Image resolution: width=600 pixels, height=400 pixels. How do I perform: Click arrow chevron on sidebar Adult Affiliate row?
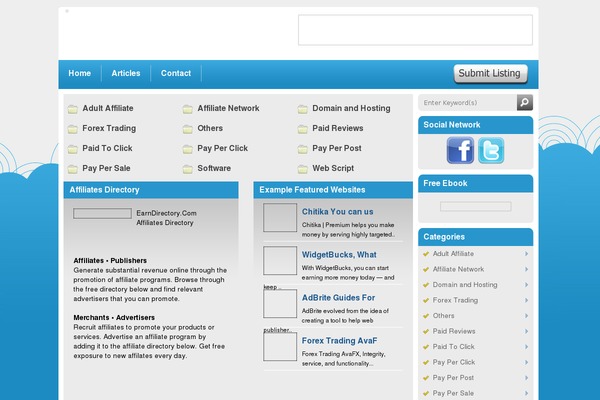point(527,254)
